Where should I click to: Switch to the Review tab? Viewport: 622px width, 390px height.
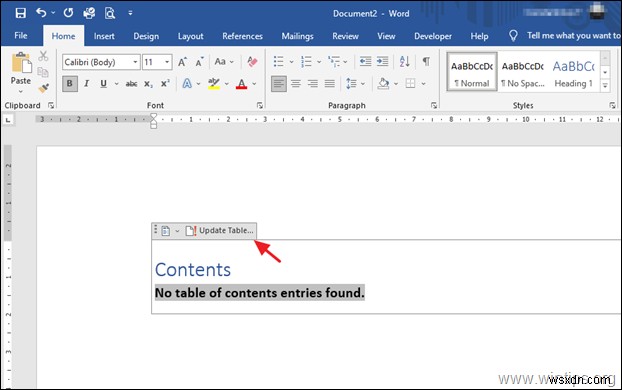click(x=346, y=36)
